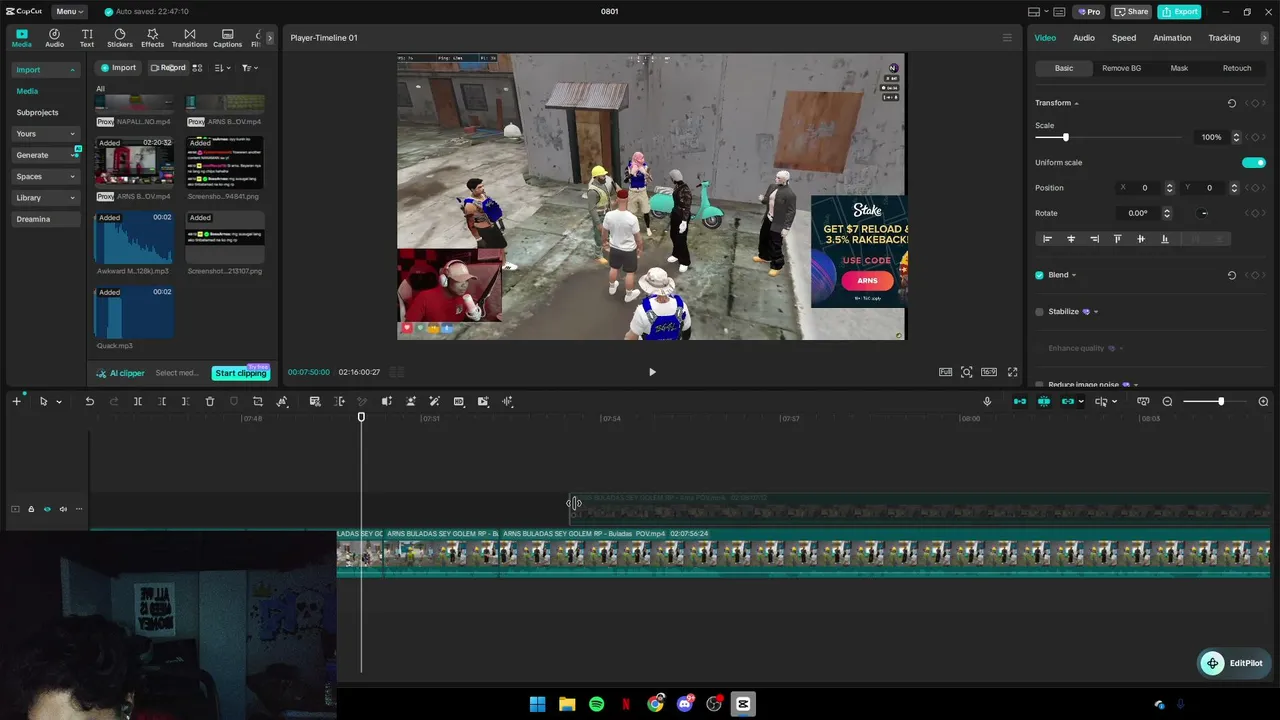The height and width of the screenshot is (720, 1280).
Task: Open EditPilot assistant
Action: coord(1236,663)
